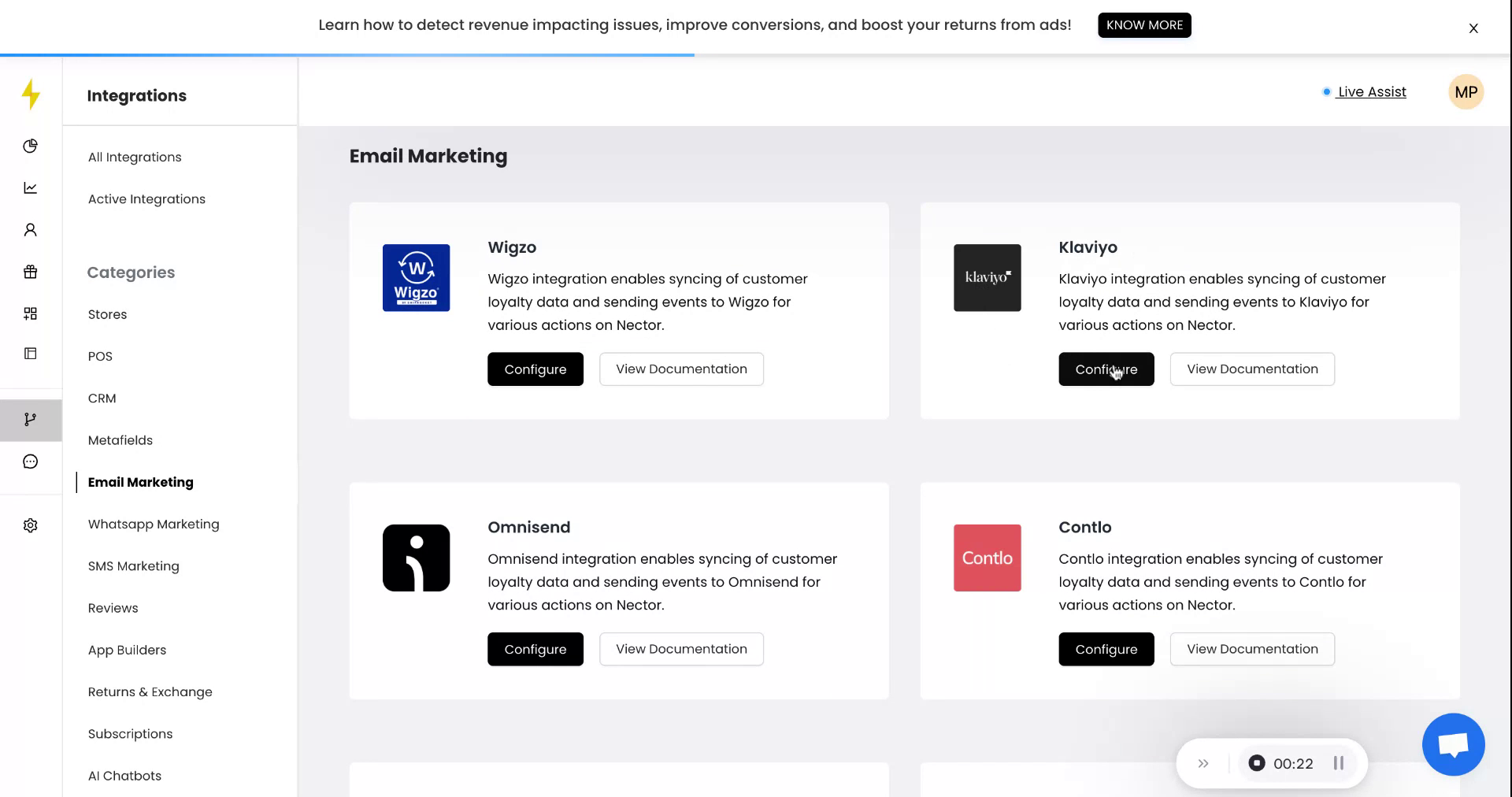View Documentation for Omnisend

coord(681,649)
